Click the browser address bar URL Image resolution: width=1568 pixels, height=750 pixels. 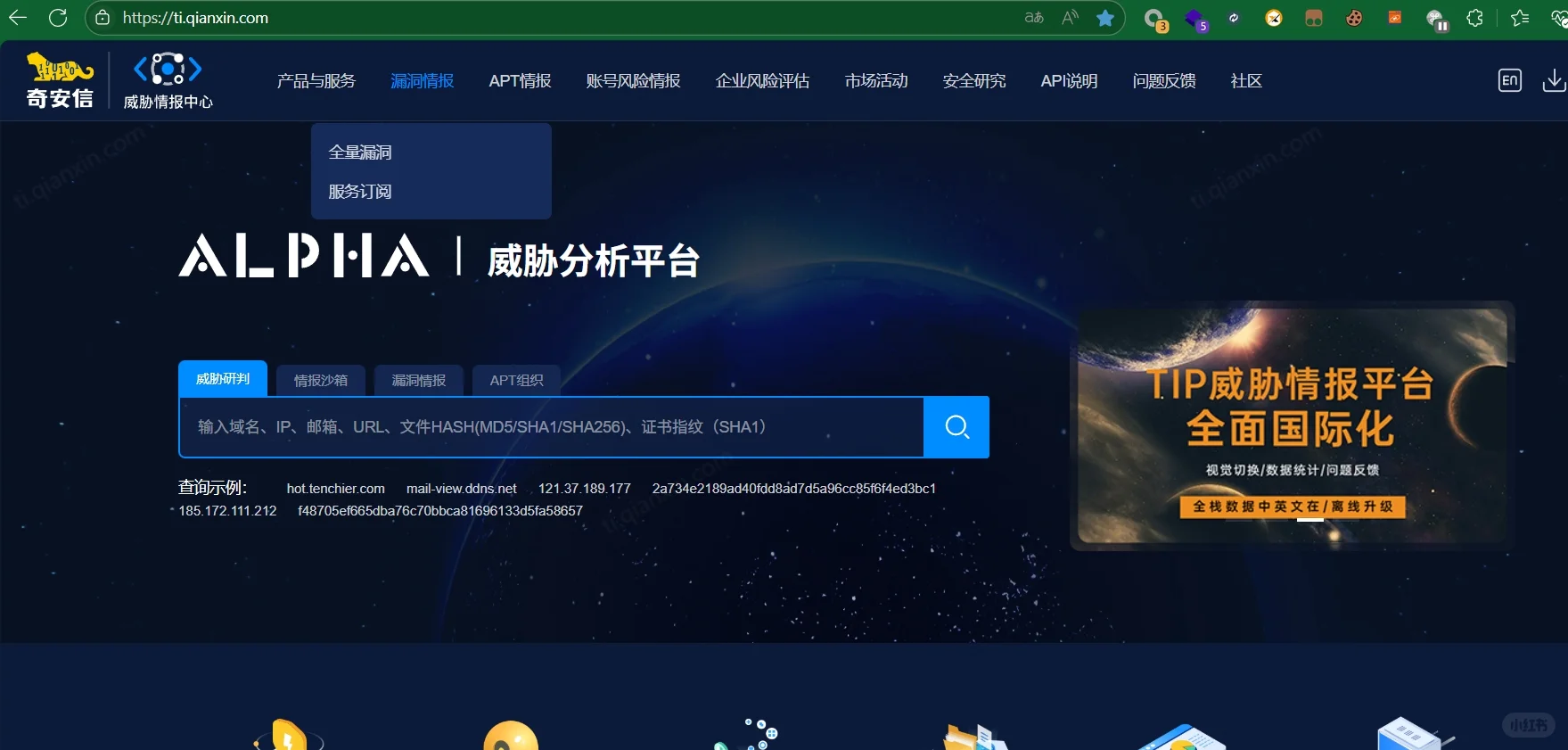[195, 18]
